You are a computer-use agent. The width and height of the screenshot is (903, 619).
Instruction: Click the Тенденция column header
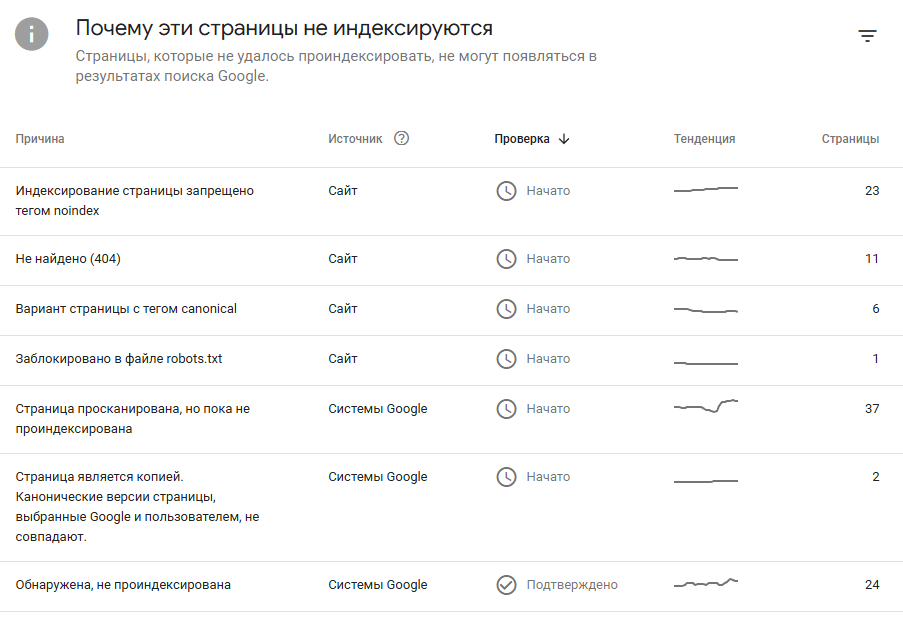click(x=704, y=139)
